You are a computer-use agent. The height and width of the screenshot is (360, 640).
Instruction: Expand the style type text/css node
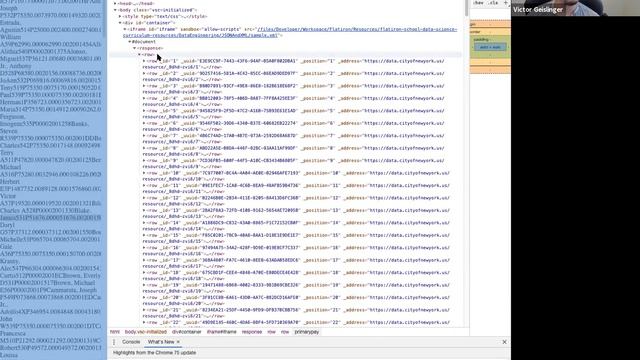120,16
